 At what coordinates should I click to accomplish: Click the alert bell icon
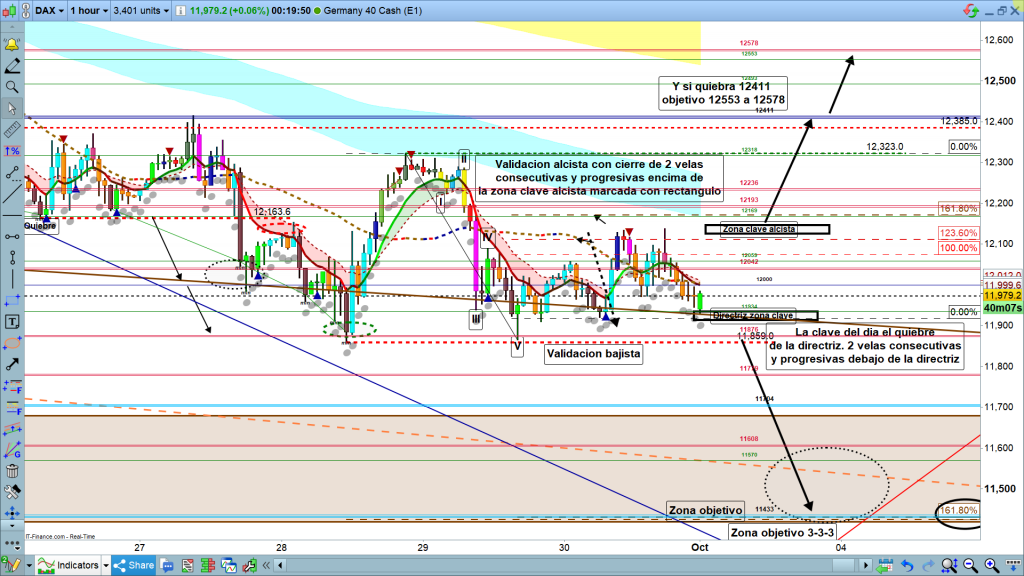tap(13, 45)
